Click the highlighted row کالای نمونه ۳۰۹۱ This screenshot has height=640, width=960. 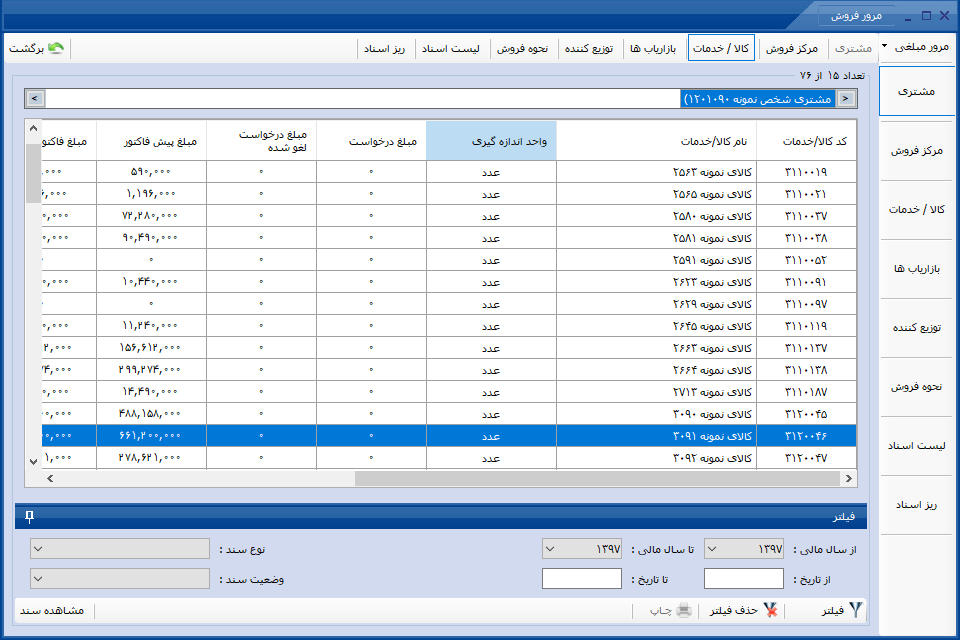tap(449, 436)
